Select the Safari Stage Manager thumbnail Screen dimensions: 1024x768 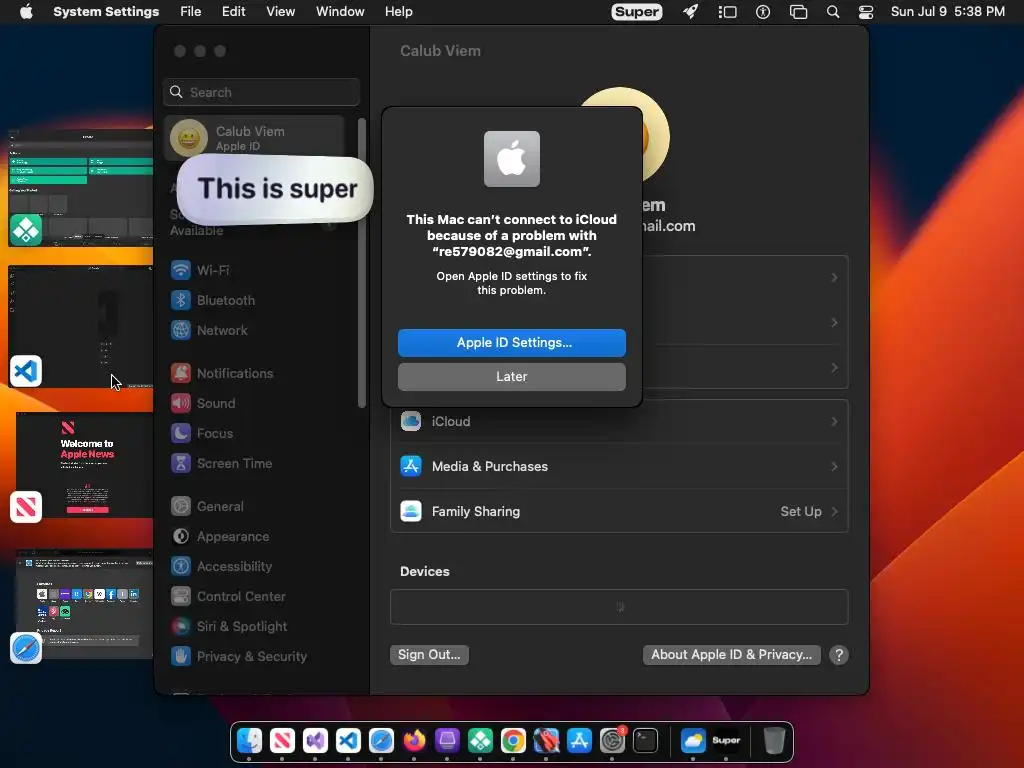point(84,604)
